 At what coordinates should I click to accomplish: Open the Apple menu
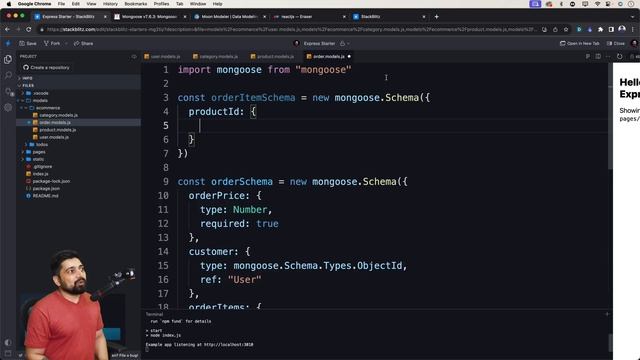pyautogui.click(x=9, y=4)
